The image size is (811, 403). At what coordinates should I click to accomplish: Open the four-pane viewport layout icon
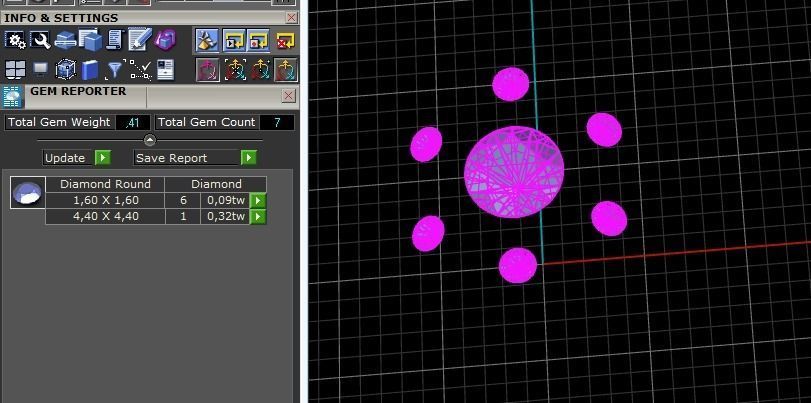(15, 69)
